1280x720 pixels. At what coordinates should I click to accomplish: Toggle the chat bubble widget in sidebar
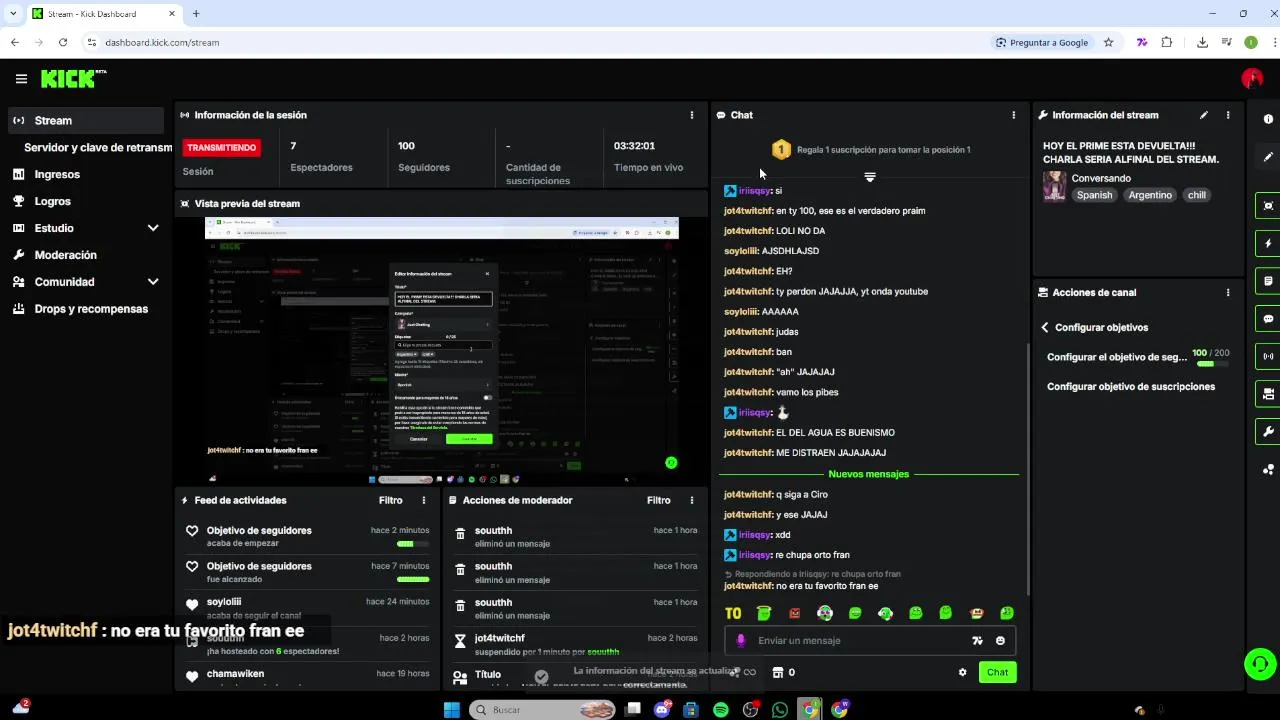(x=1268, y=319)
